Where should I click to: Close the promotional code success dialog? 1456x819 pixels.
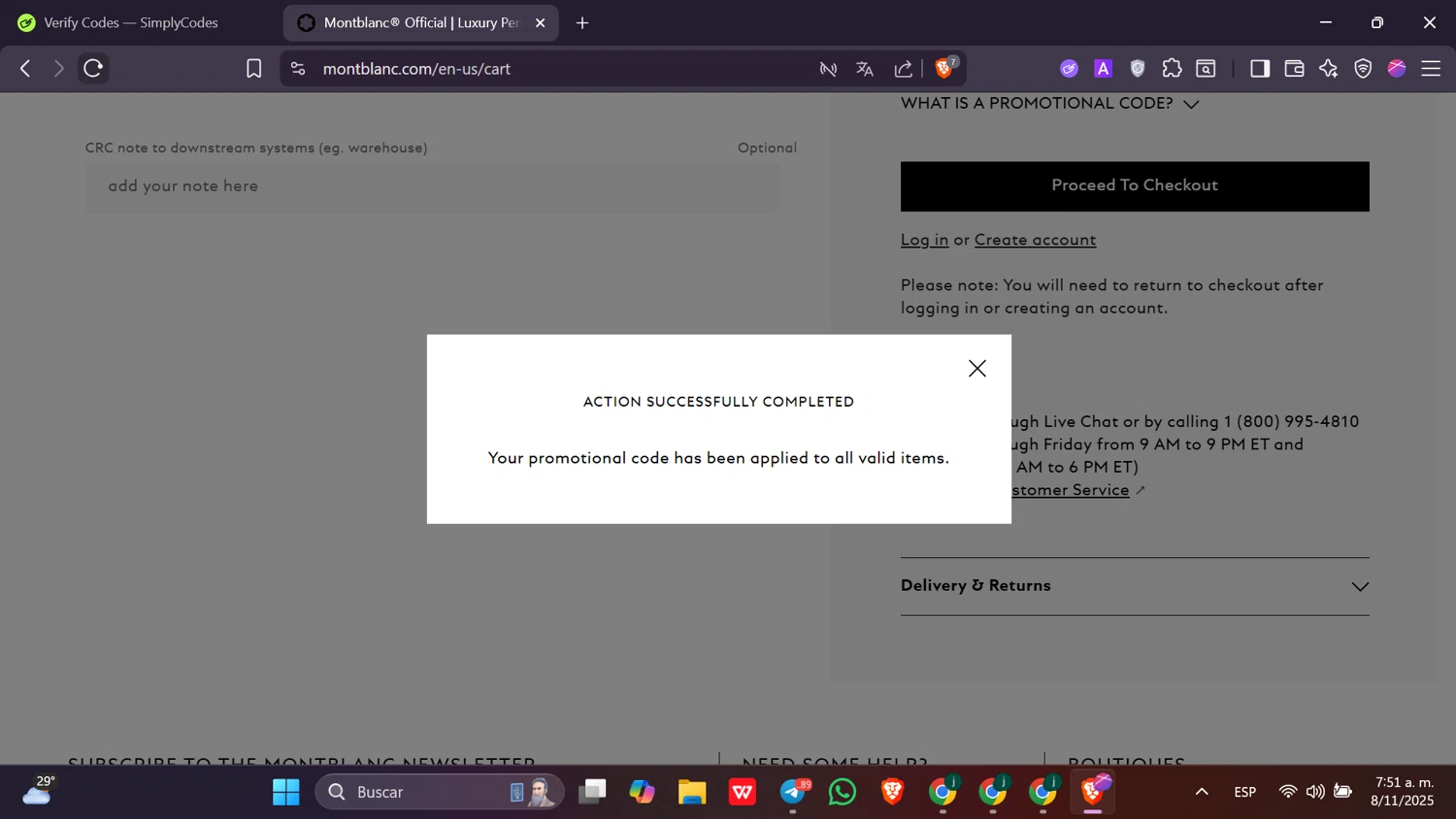point(977,368)
